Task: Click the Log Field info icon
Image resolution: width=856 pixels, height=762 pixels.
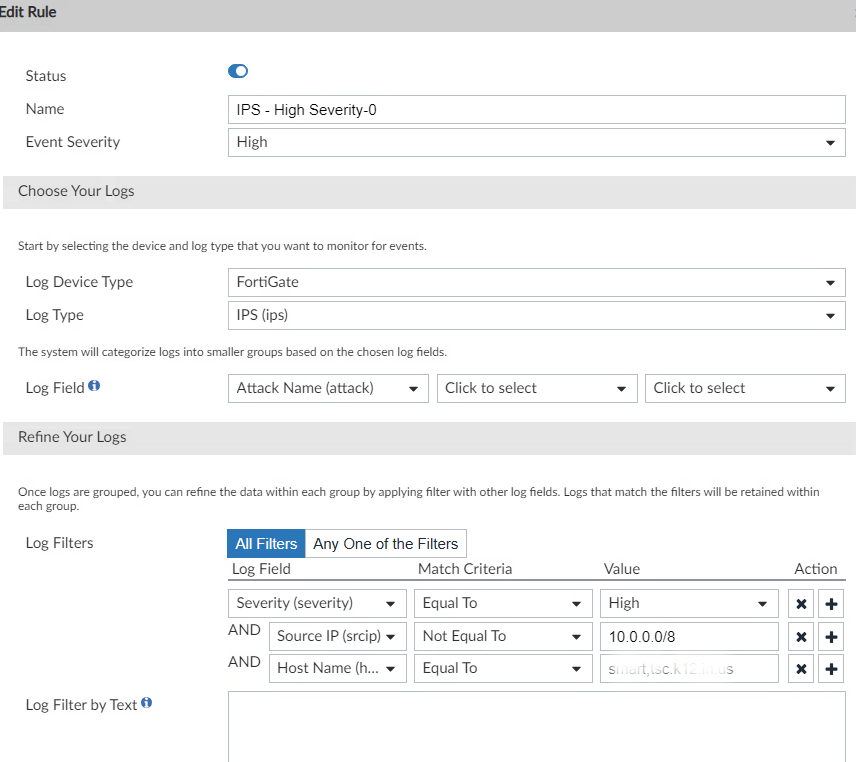Action: click(x=94, y=386)
